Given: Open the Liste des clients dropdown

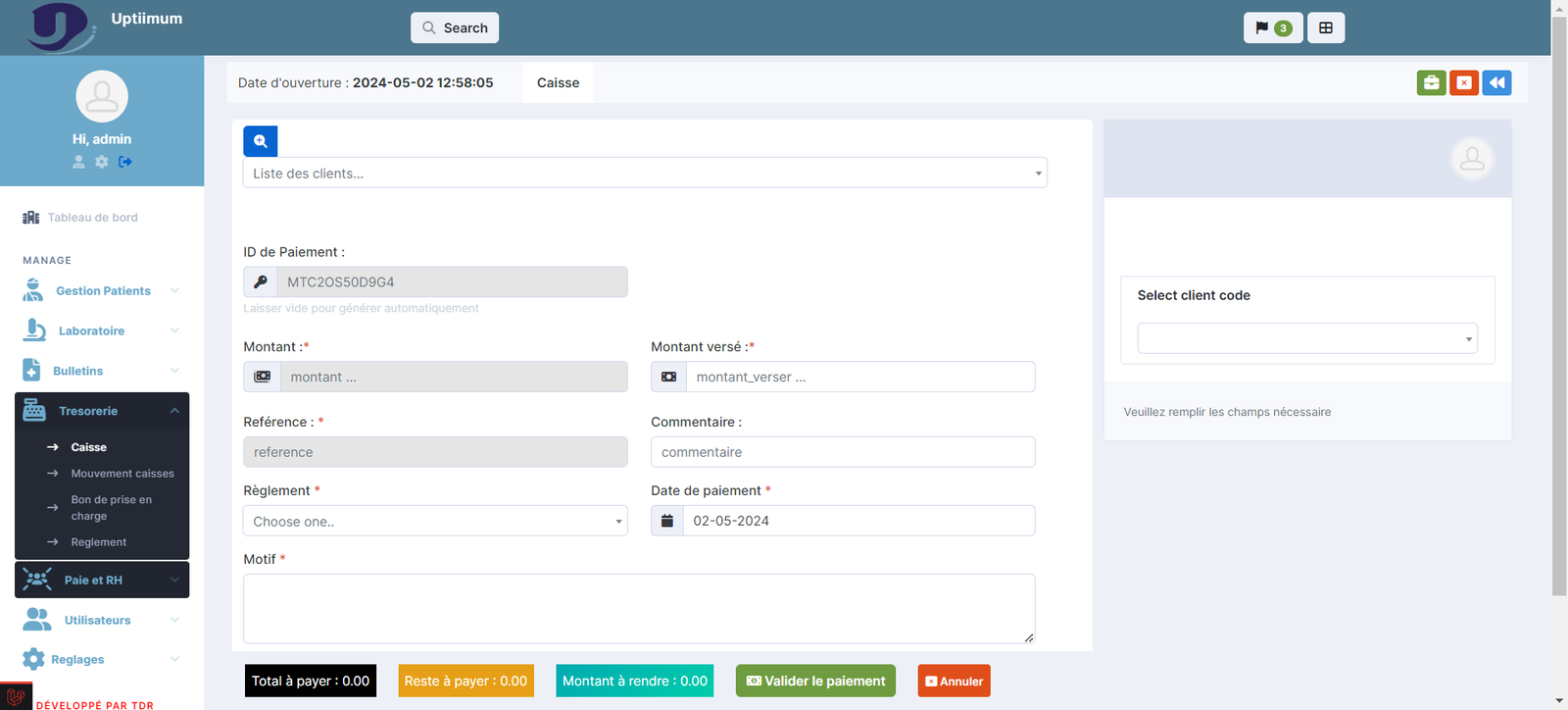Looking at the screenshot, I should coord(645,174).
